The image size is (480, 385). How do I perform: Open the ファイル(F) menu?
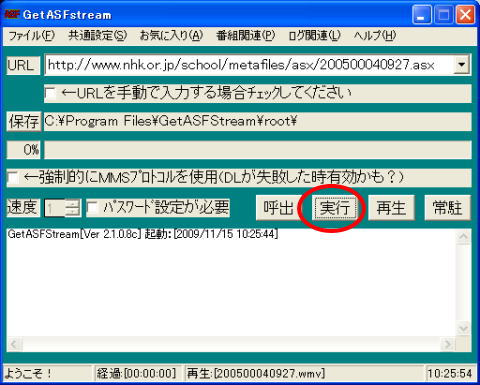[32, 35]
